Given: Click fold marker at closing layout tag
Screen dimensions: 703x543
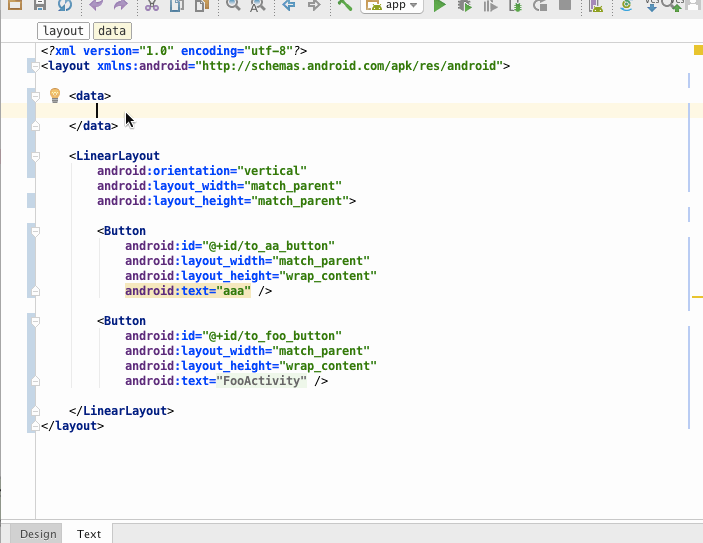Looking at the screenshot, I should 35,426.
